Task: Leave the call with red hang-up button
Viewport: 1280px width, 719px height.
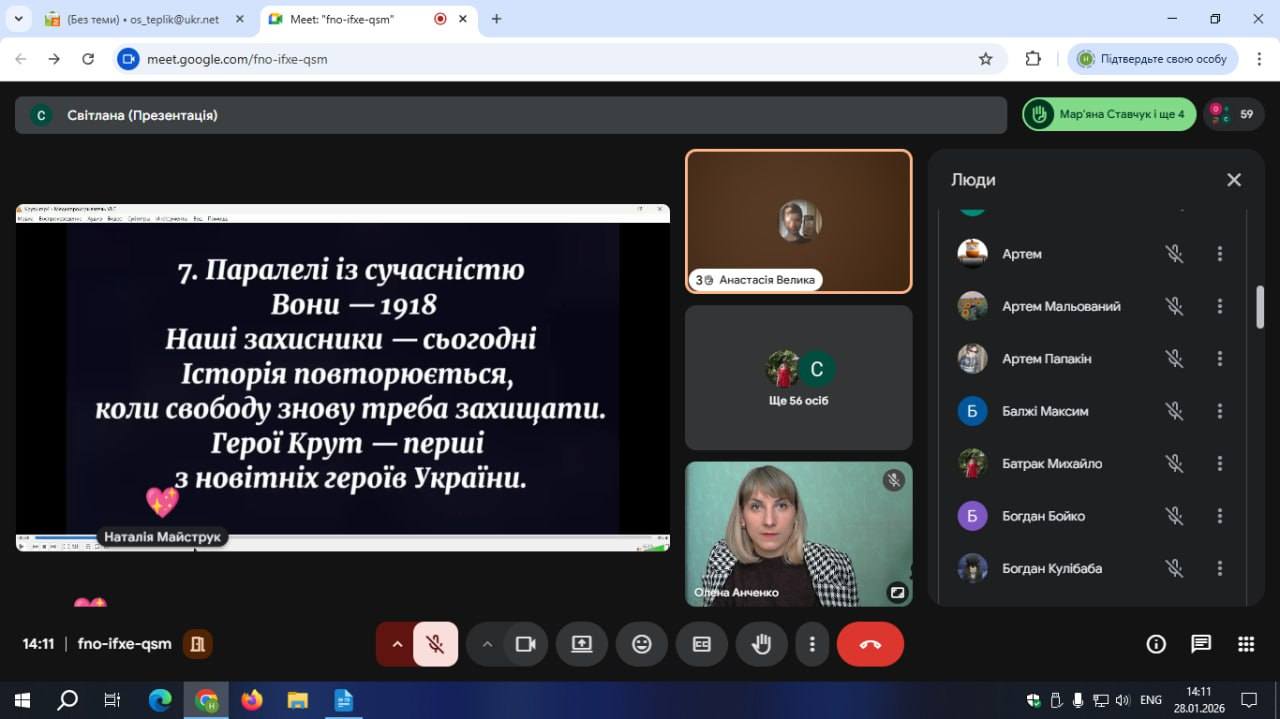Action: coord(870,645)
